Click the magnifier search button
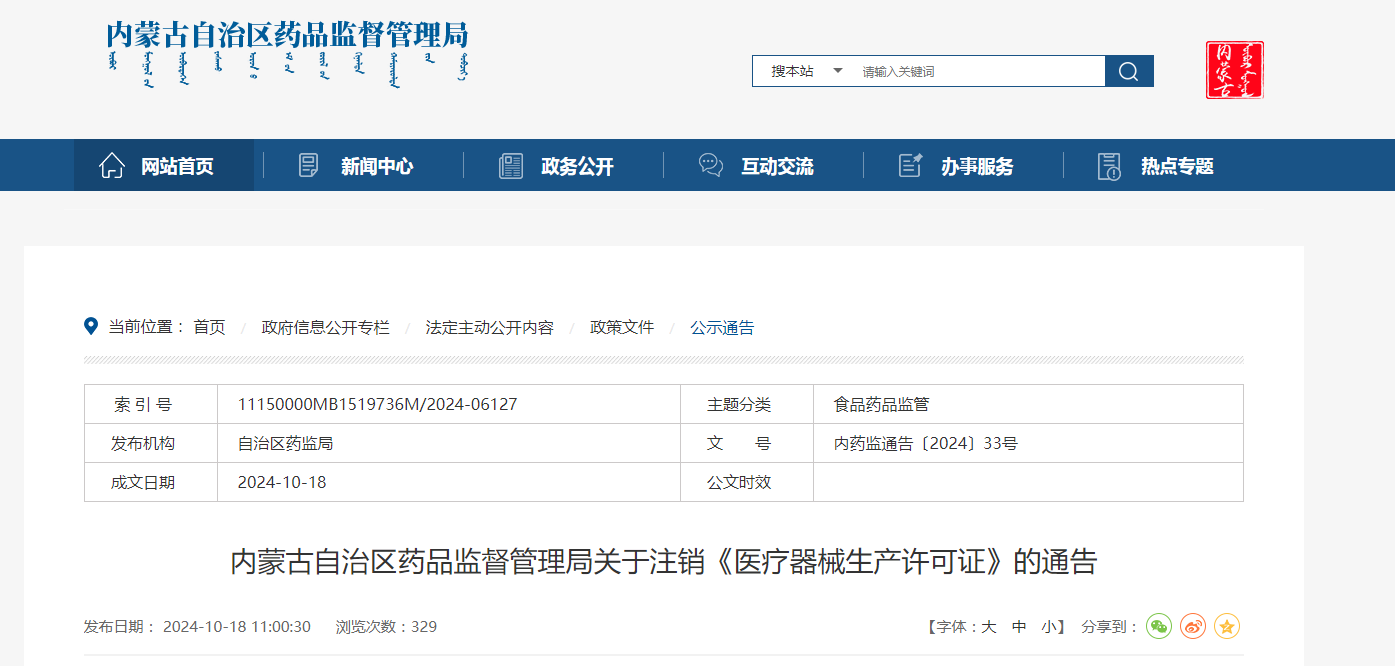Viewport: 1395px width, 666px height. pyautogui.click(x=1129, y=71)
